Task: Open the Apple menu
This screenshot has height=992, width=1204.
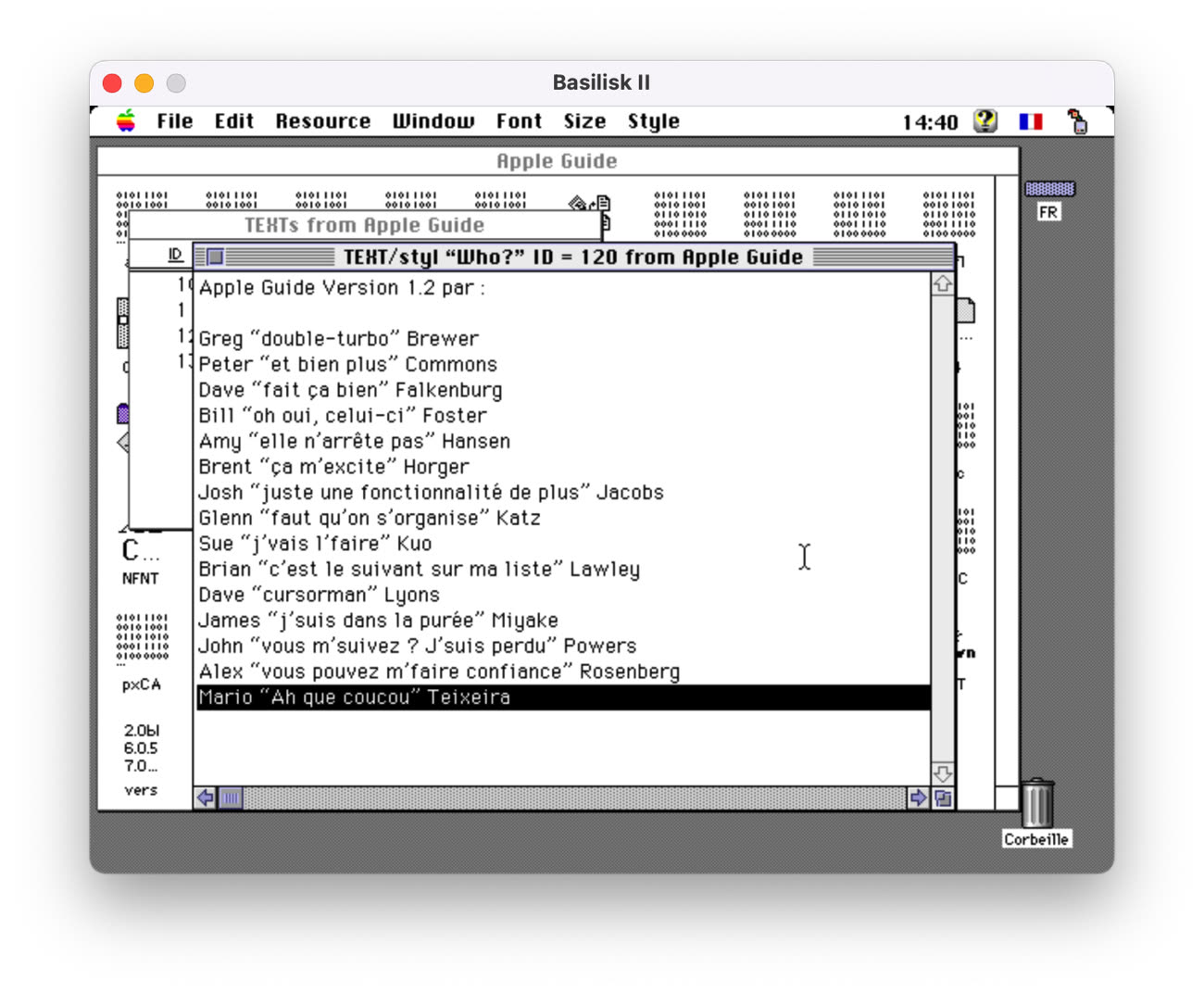Action: [126, 121]
